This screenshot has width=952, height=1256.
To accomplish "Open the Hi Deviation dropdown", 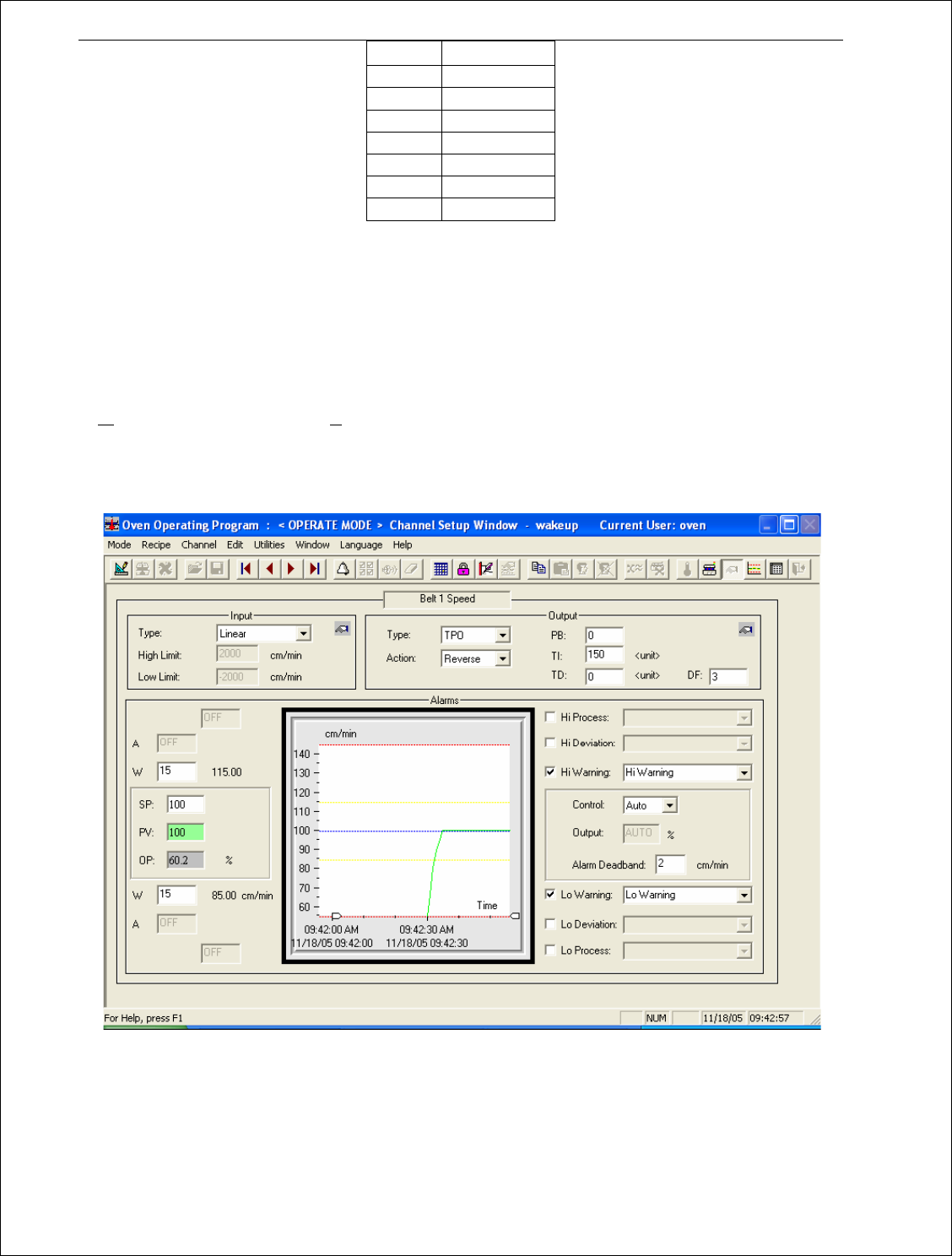I will 744,744.
